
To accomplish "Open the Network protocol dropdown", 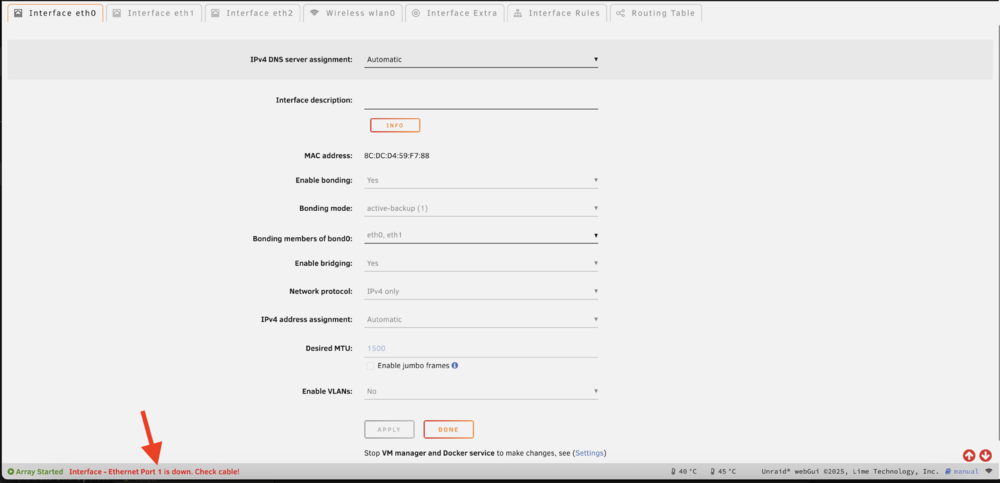I will [481, 291].
